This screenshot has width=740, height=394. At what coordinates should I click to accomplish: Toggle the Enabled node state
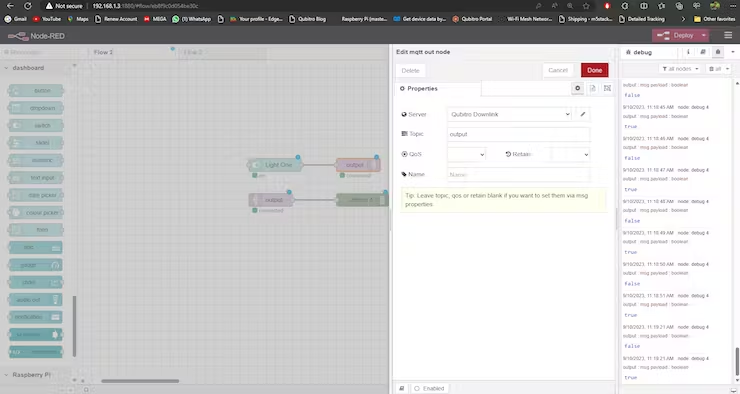pos(429,388)
